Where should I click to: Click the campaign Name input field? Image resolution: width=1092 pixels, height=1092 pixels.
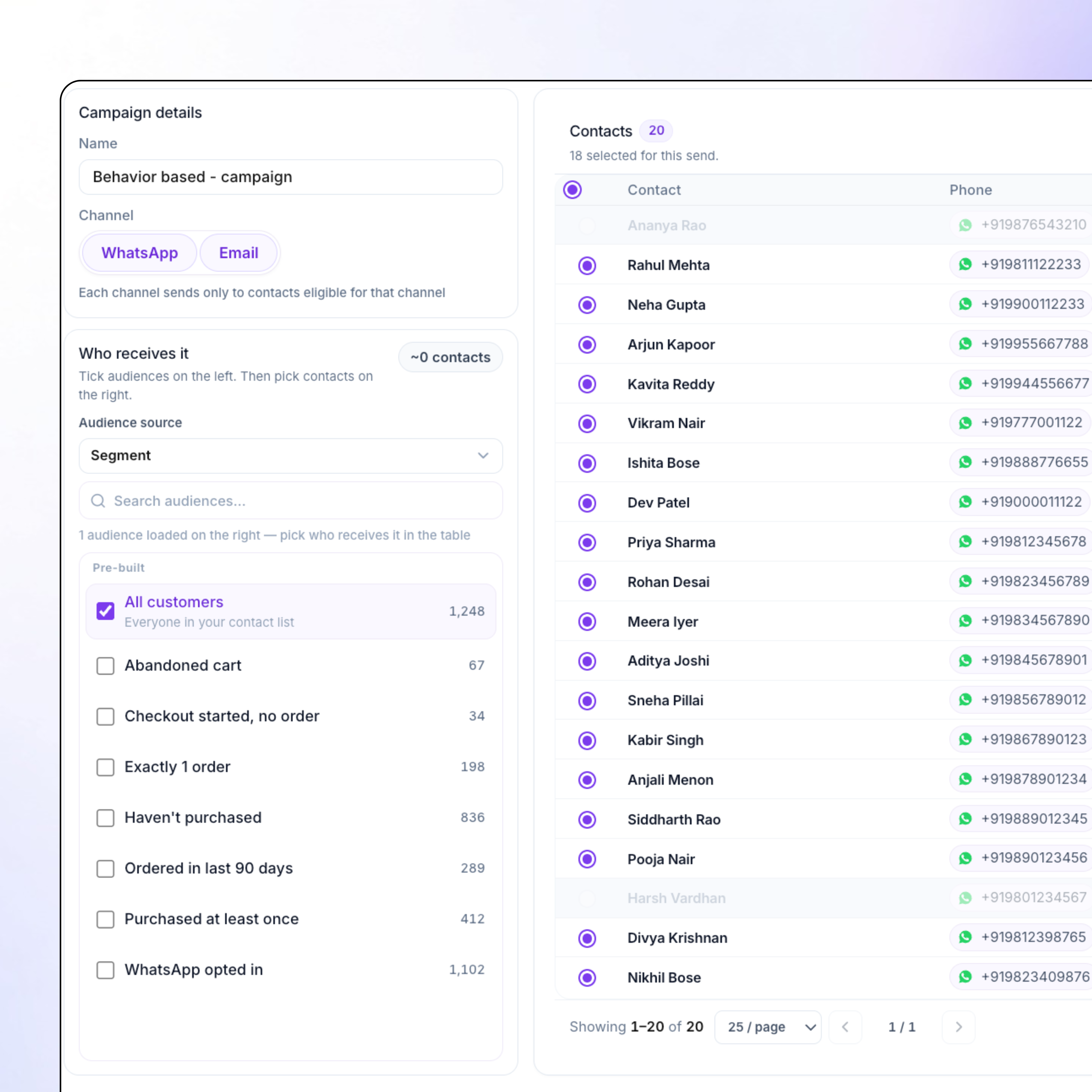pos(290,177)
